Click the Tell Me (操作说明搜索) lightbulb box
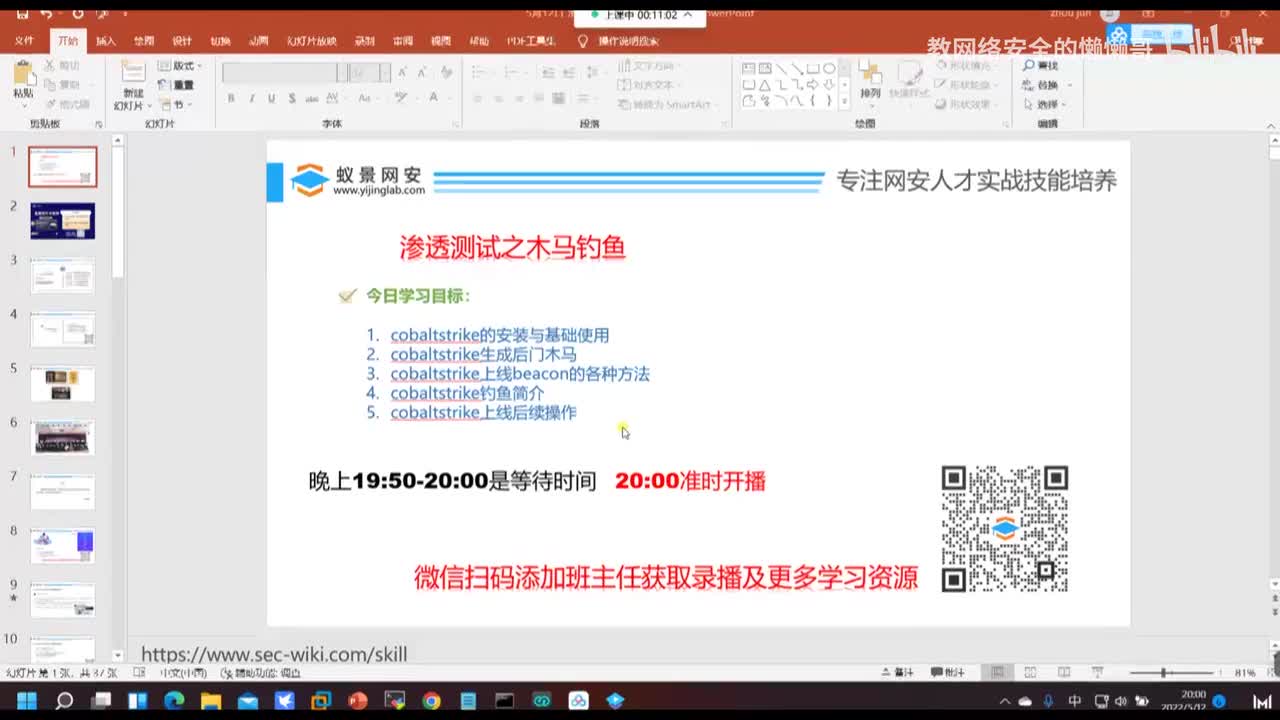Image resolution: width=1280 pixels, height=720 pixels. [x=620, y=41]
